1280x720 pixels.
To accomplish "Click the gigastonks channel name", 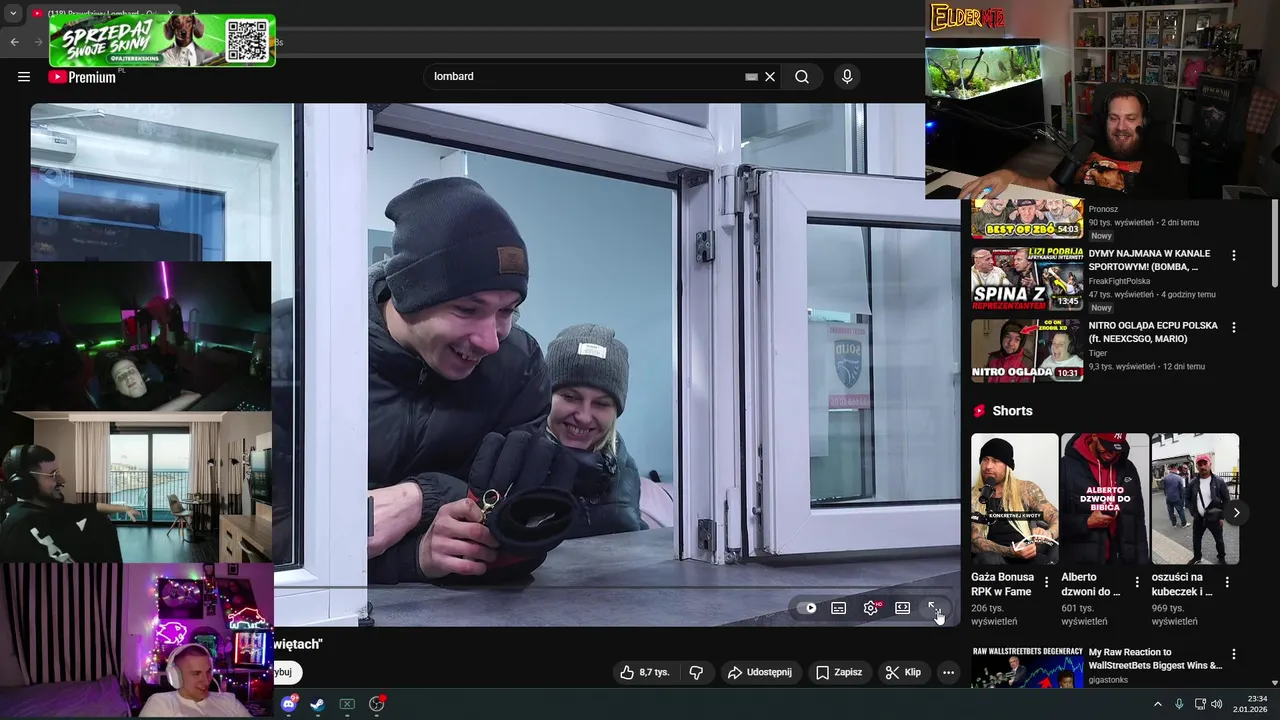I will pyautogui.click(x=1108, y=680).
